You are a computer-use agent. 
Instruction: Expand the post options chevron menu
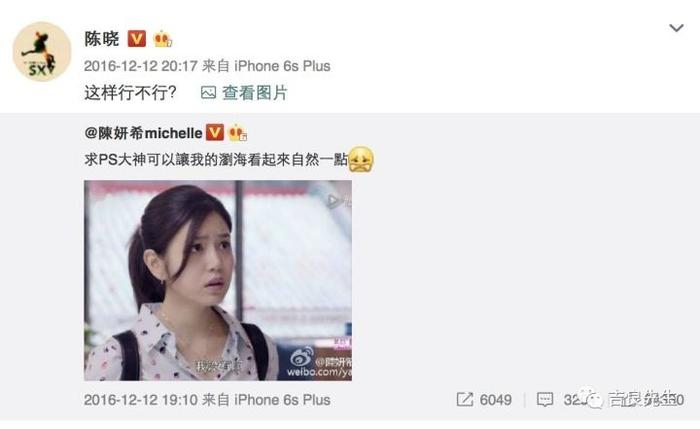tap(676, 28)
